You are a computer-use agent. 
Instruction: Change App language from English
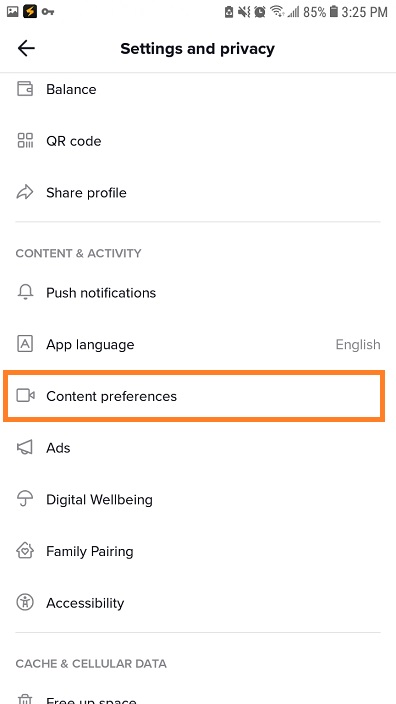pyautogui.click(x=198, y=344)
